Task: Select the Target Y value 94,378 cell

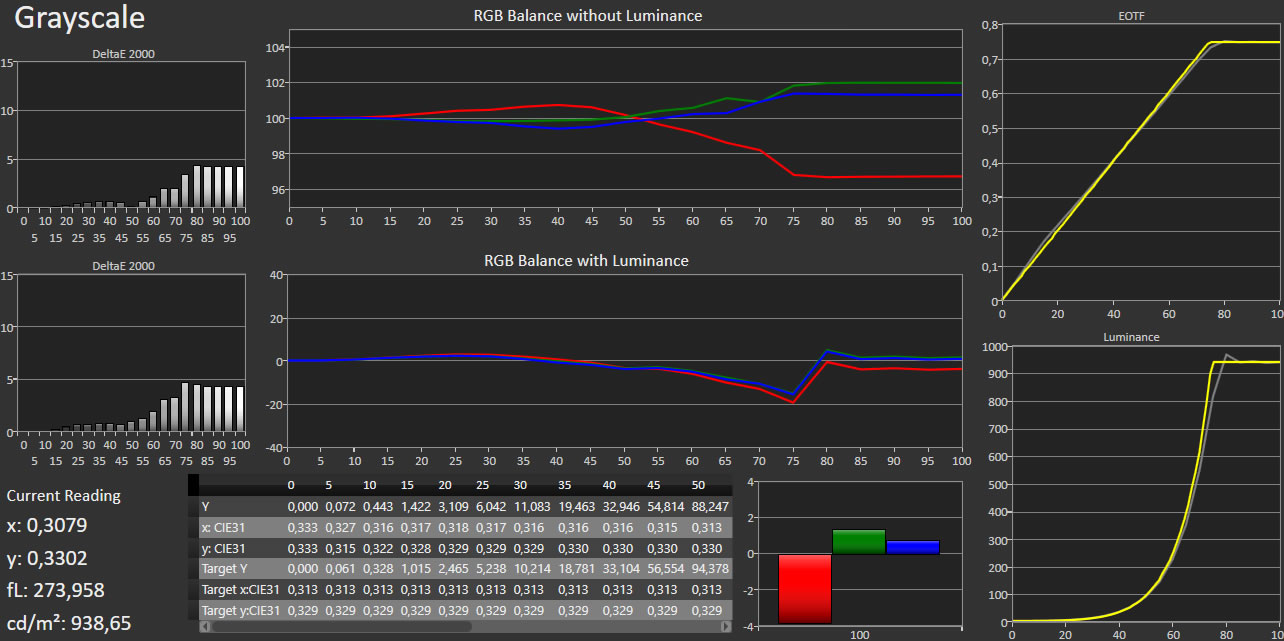Action: click(711, 568)
